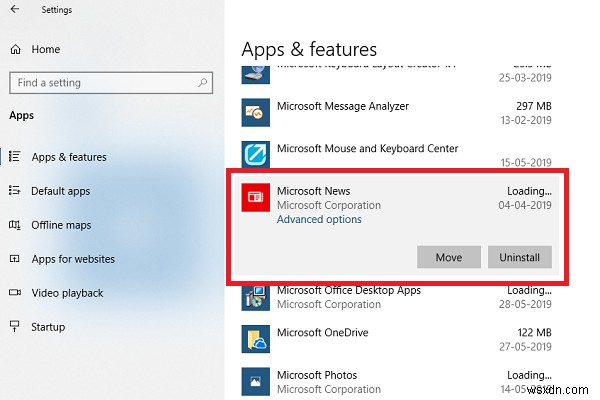Go back using the Settings back arrow
600x400 pixels.
(15, 9)
